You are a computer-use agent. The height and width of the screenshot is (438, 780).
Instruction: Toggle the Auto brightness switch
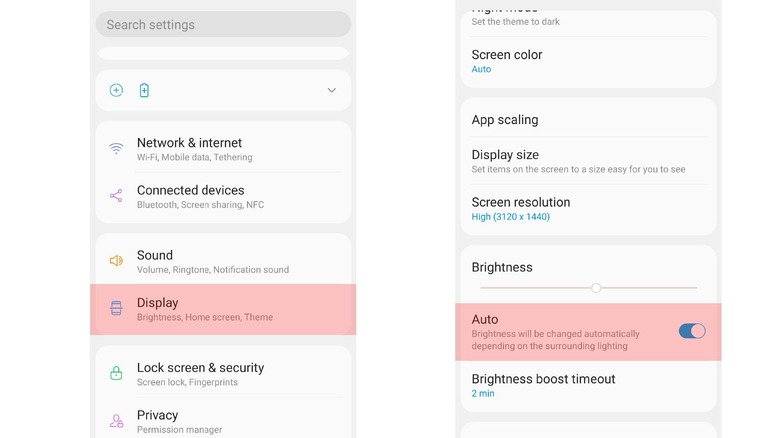click(692, 331)
